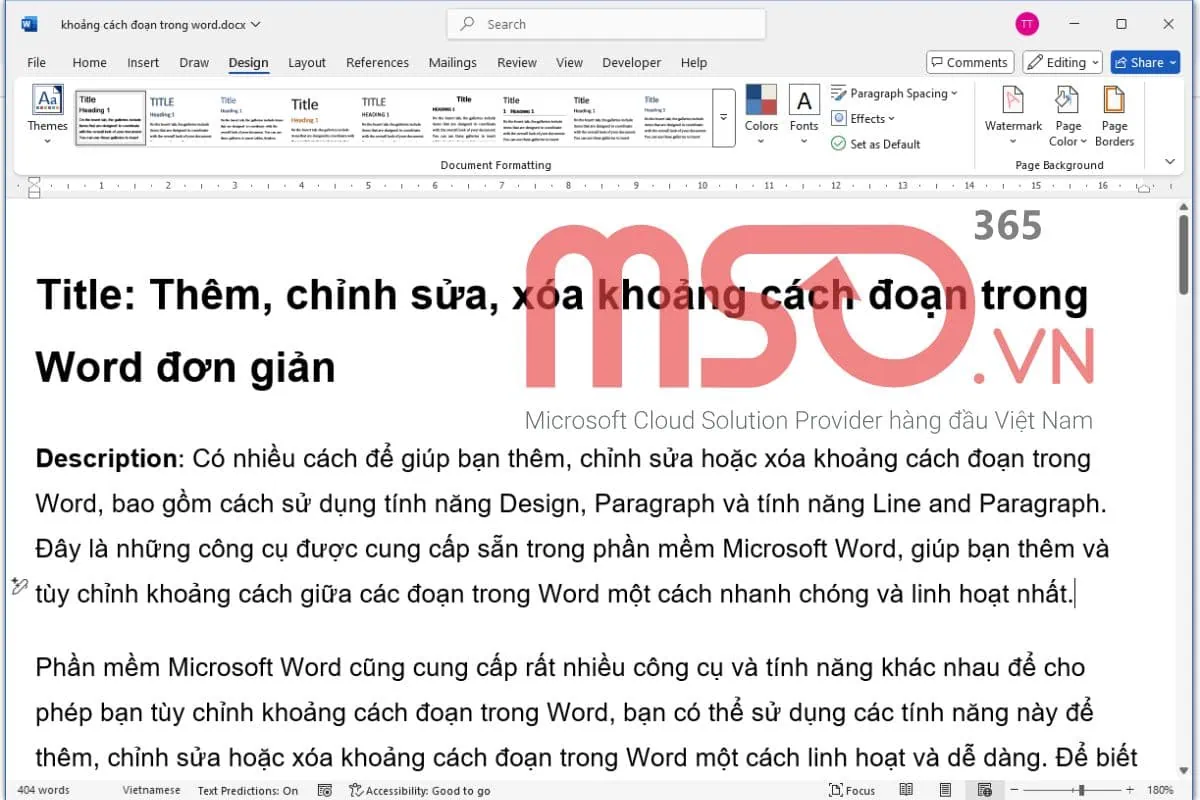The image size is (1200, 800).
Task: Click the Accessibility checker status icon
Action: click(x=355, y=790)
